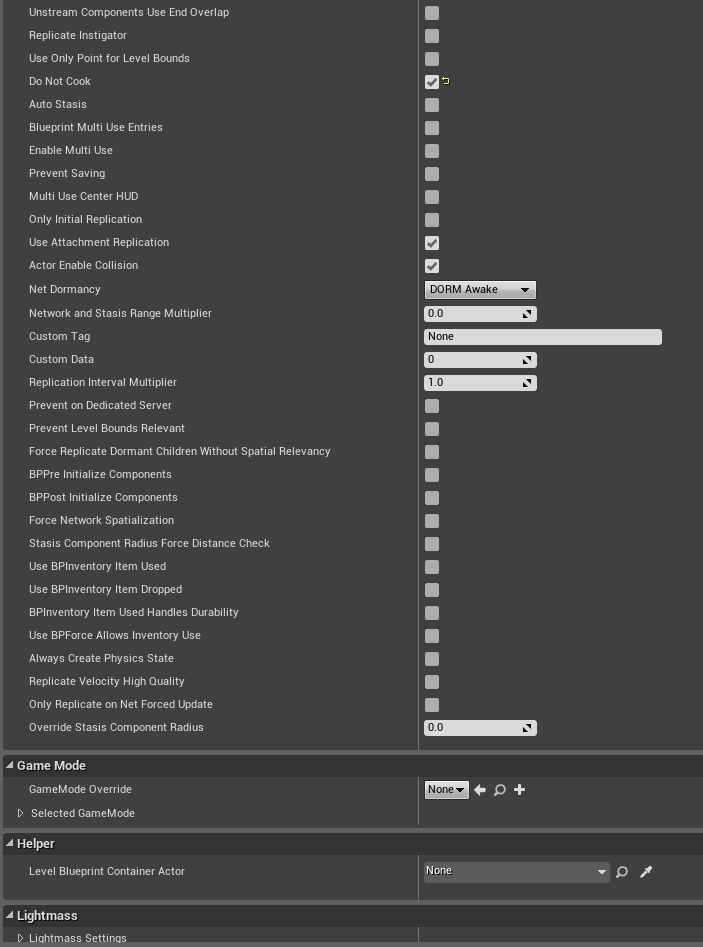Browse to GameMode Override asset magnifier

click(x=499, y=790)
